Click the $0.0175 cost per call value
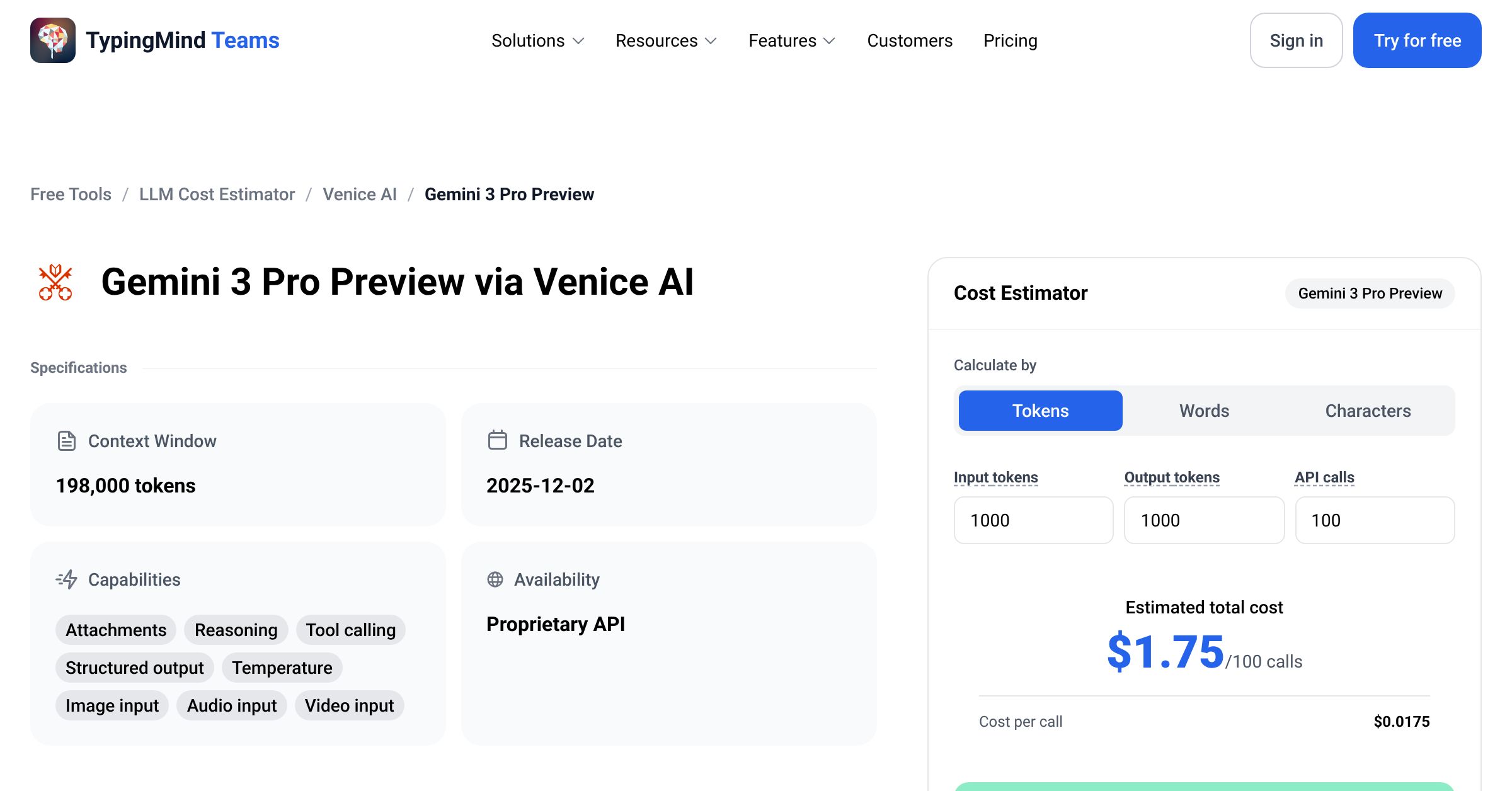 coord(1402,722)
